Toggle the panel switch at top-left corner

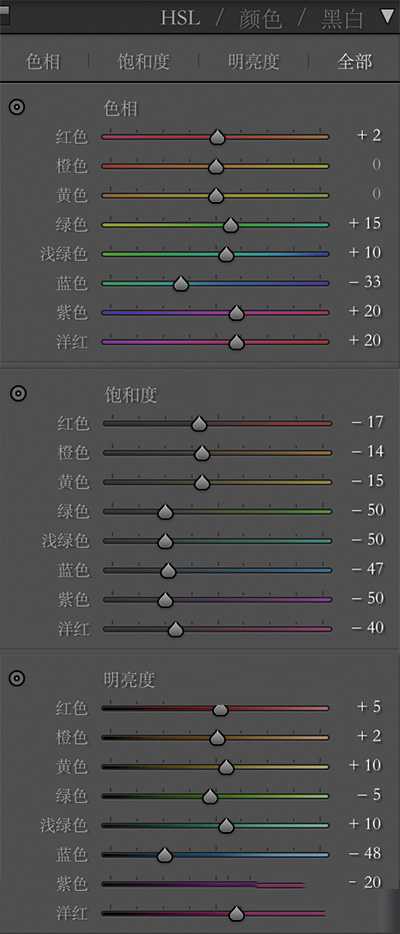pos(5,15)
